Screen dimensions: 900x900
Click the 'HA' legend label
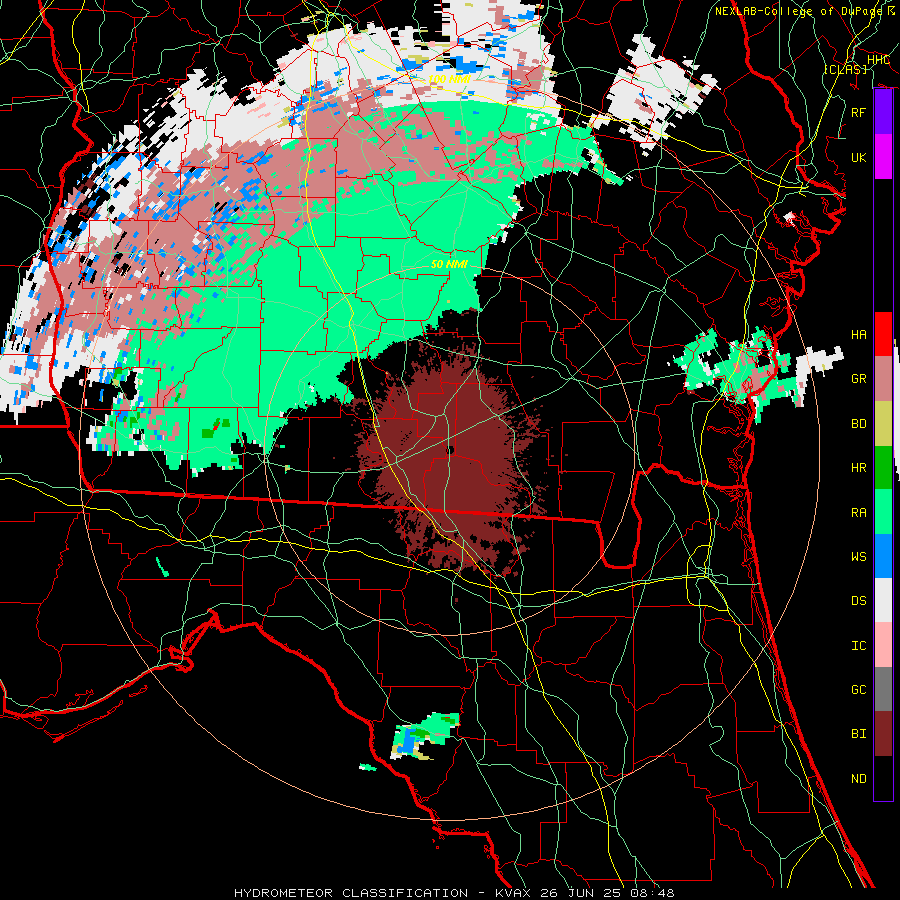click(x=859, y=334)
